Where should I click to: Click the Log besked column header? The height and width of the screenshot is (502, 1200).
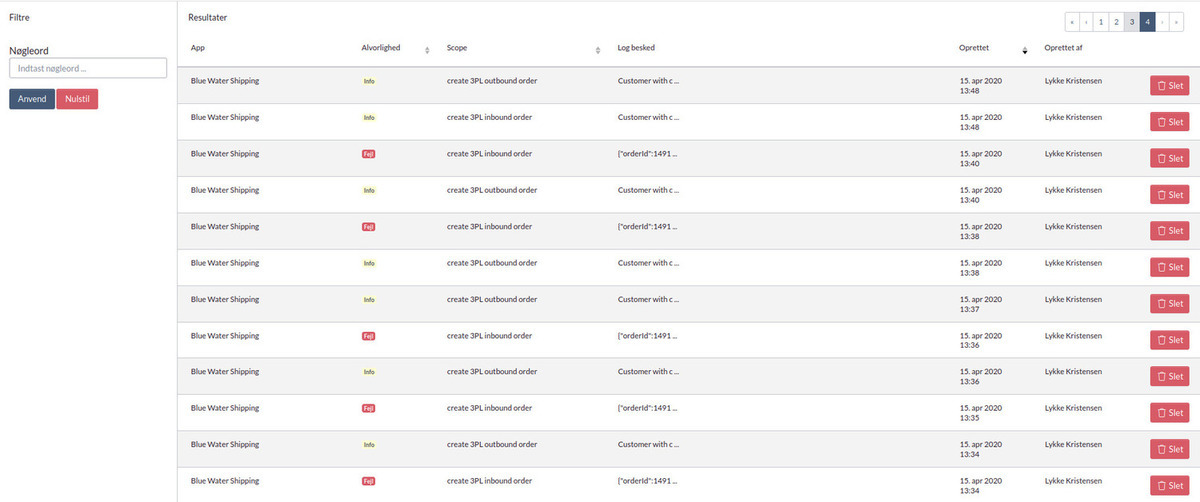[636, 48]
